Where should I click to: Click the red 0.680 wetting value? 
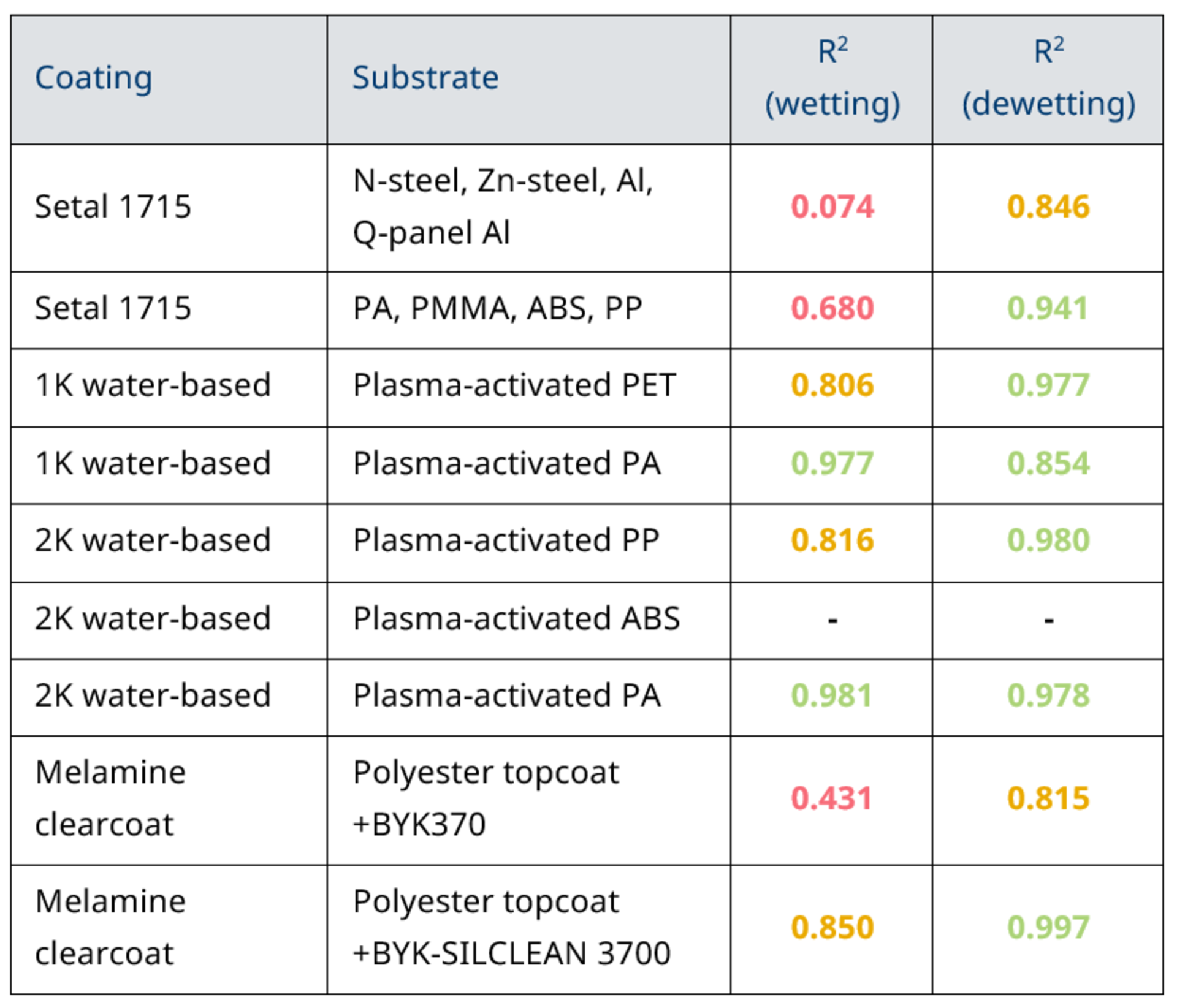(832, 308)
